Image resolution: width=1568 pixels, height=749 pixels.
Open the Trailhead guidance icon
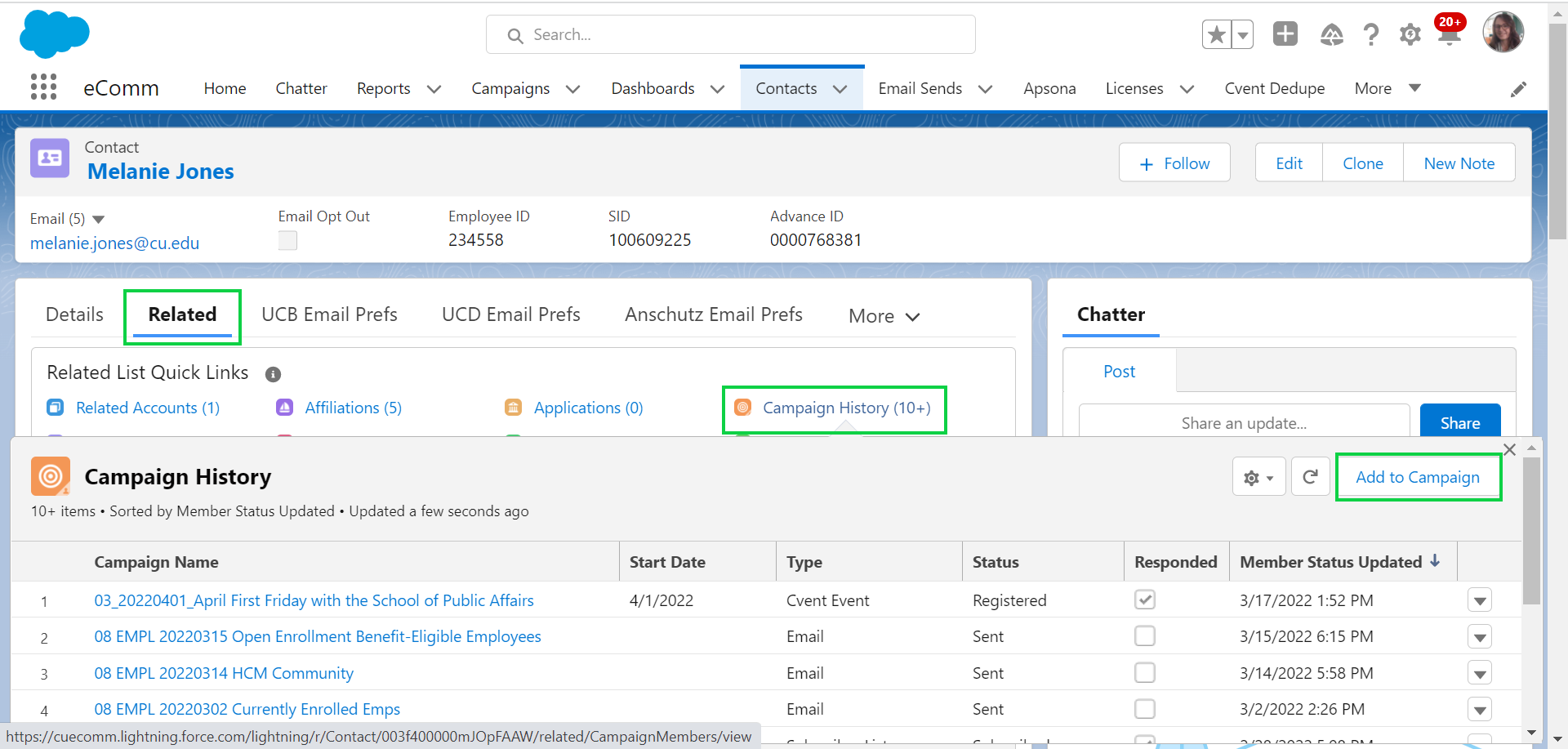[1331, 34]
